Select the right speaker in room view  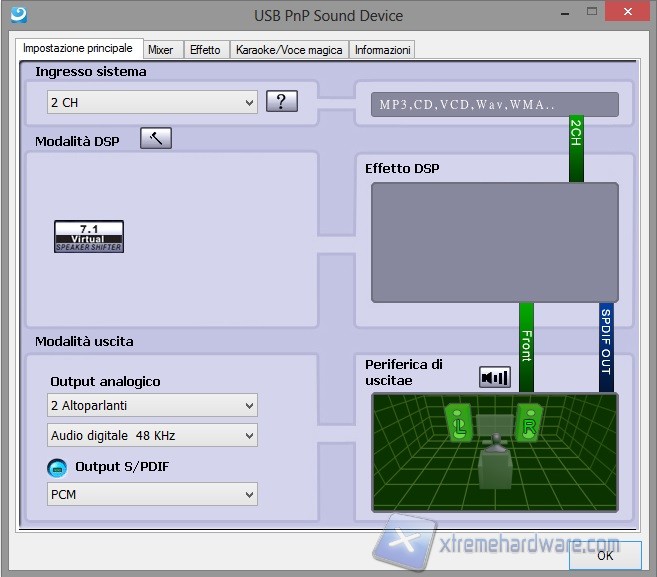[x=527, y=423]
